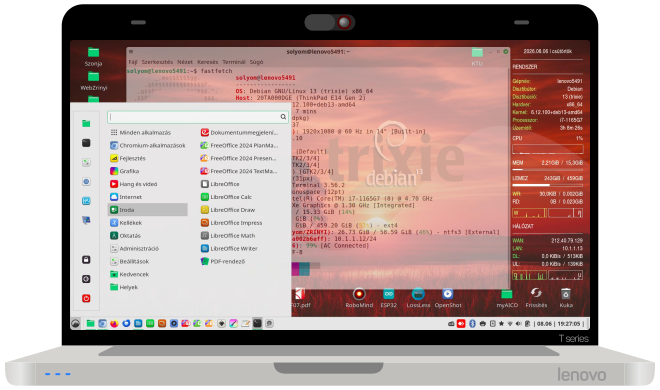Viewport: 660px width, 390px height.
Task: Click the red power off icon in menu sidebar
Action: coord(86,298)
